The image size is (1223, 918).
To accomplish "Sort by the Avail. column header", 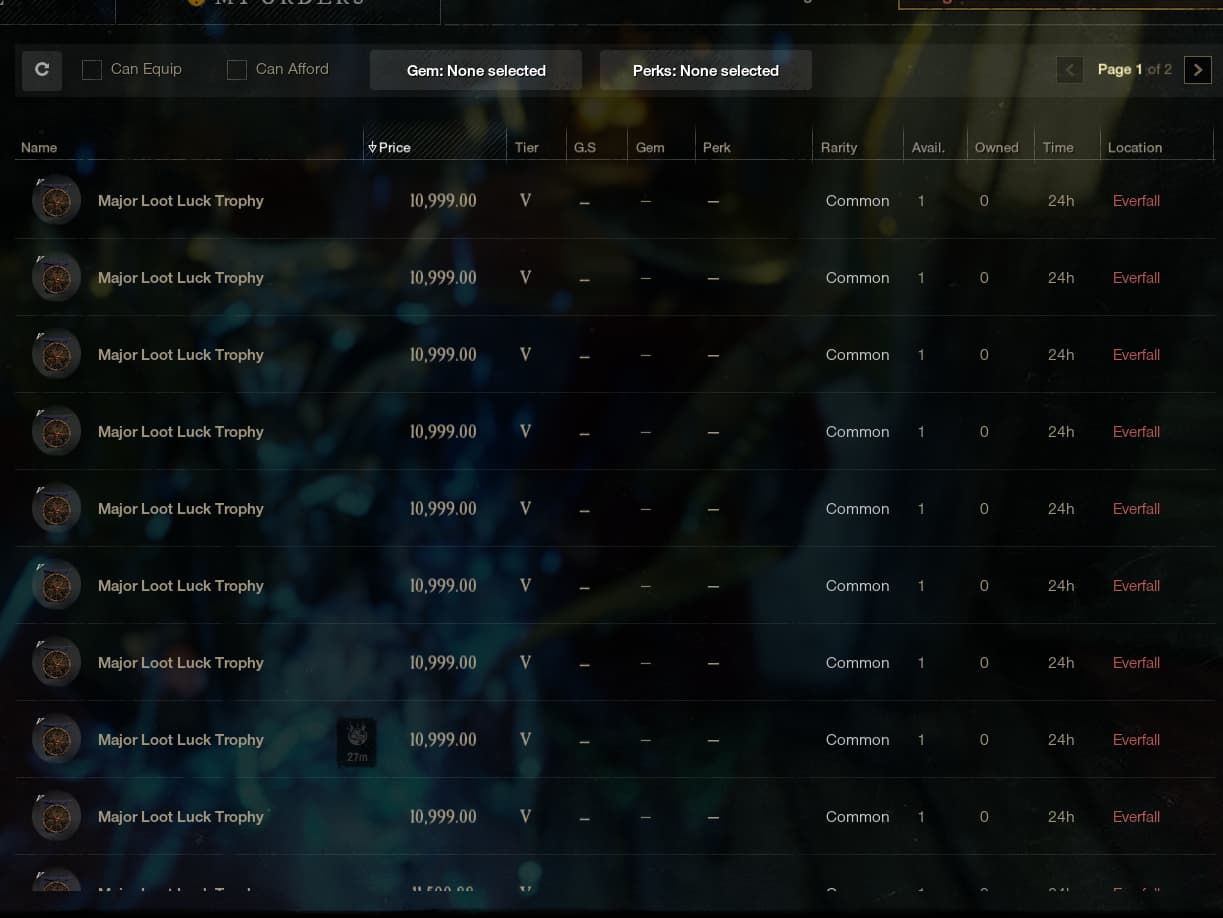I will click(928, 148).
